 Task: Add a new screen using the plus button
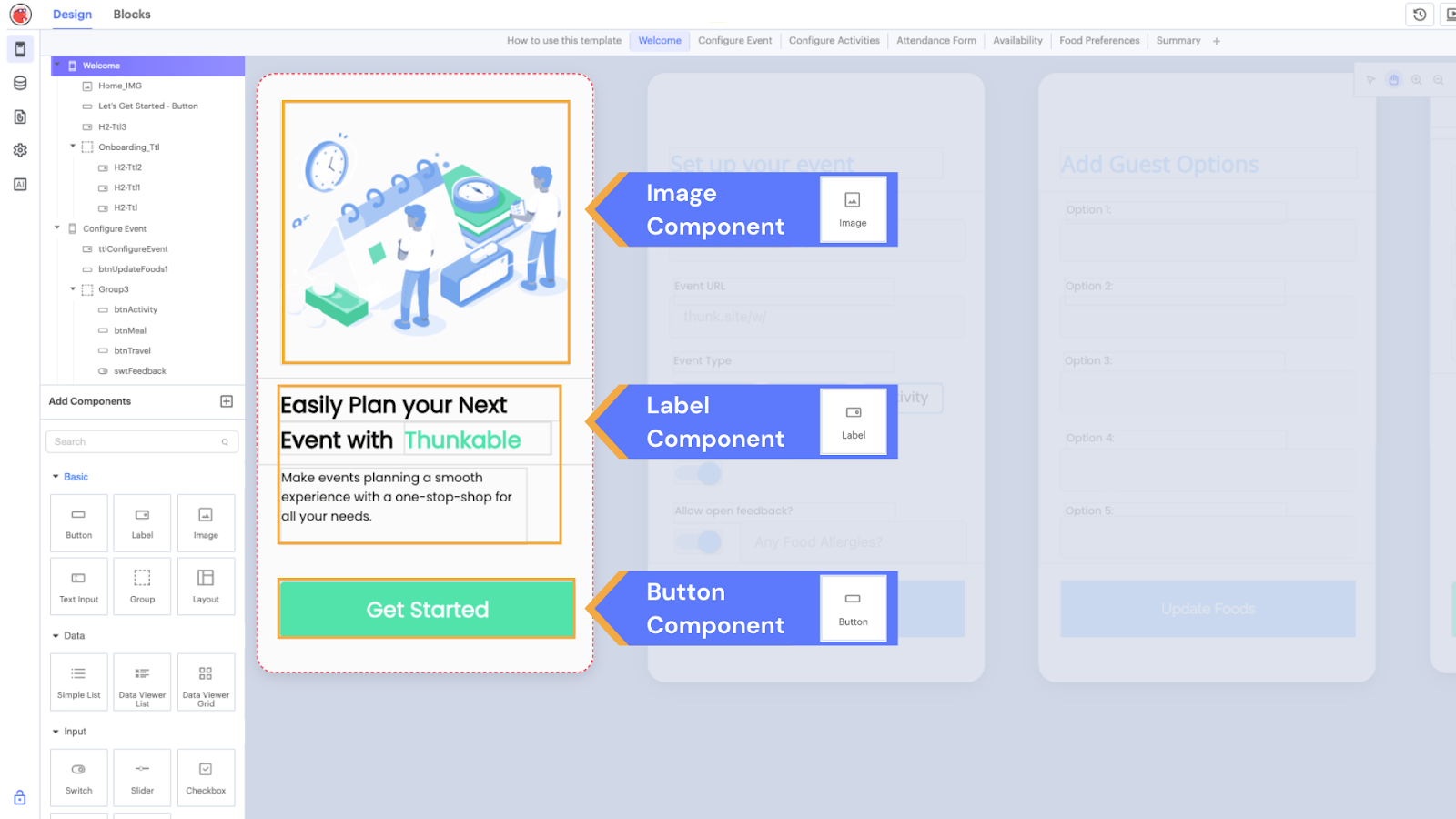(1217, 40)
